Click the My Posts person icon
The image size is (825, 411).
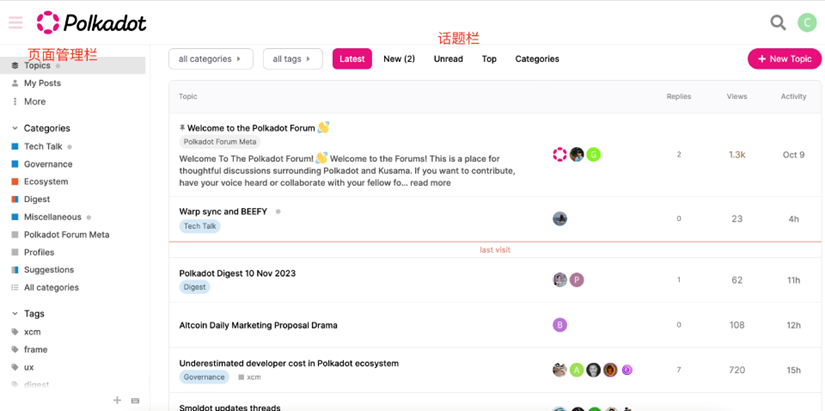pyautogui.click(x=15, y=83)
